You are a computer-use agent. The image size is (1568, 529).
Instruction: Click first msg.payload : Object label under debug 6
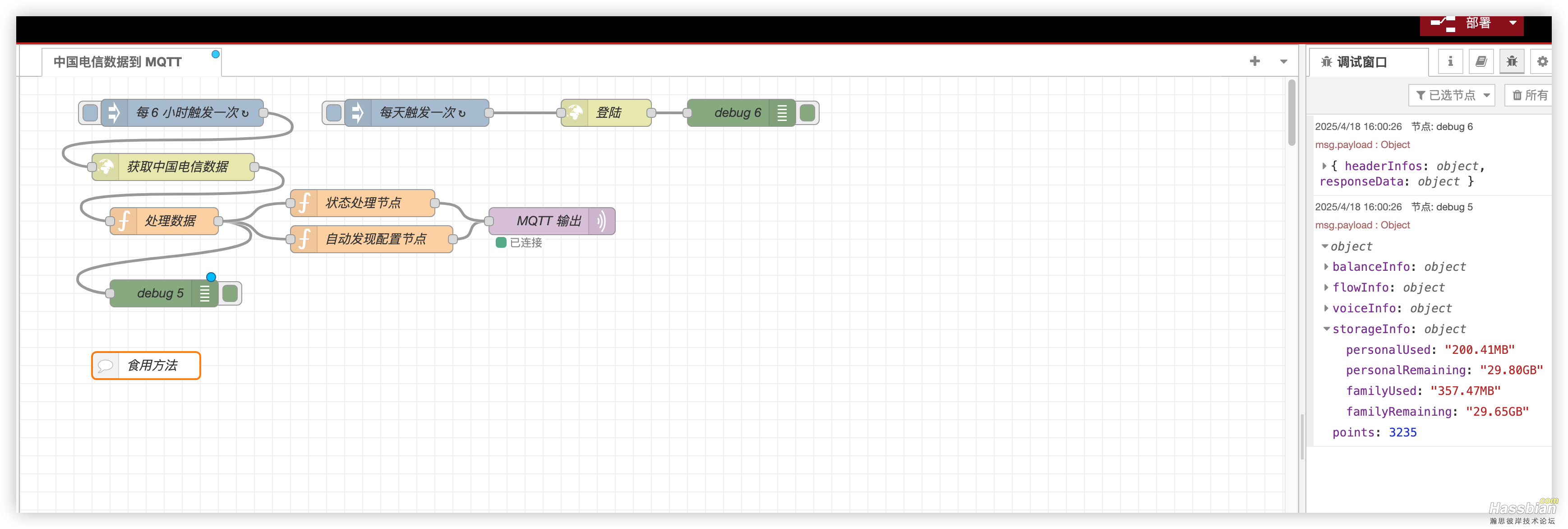coord(1362,145)
